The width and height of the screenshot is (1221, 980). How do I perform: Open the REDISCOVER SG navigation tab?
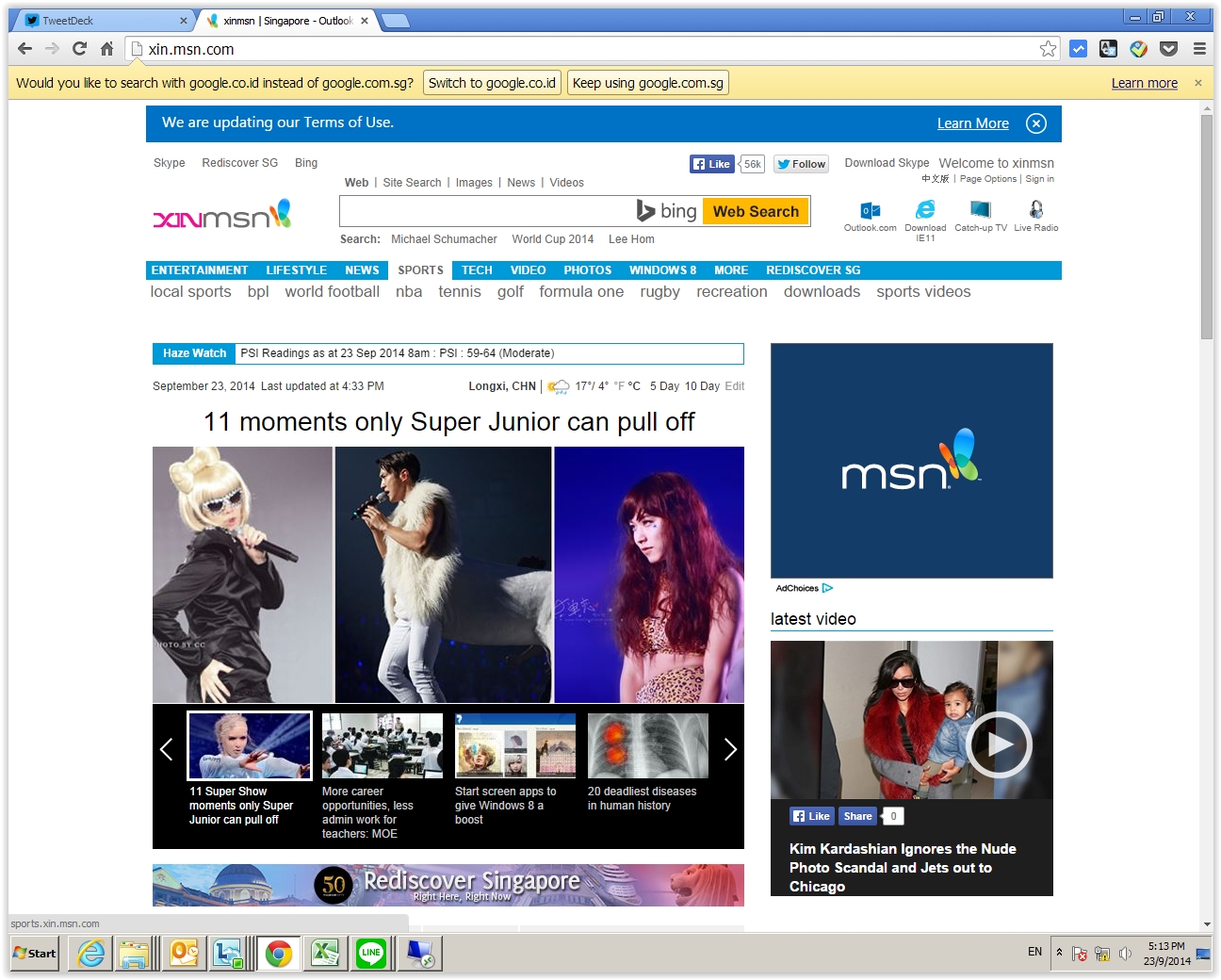point(813,270)
